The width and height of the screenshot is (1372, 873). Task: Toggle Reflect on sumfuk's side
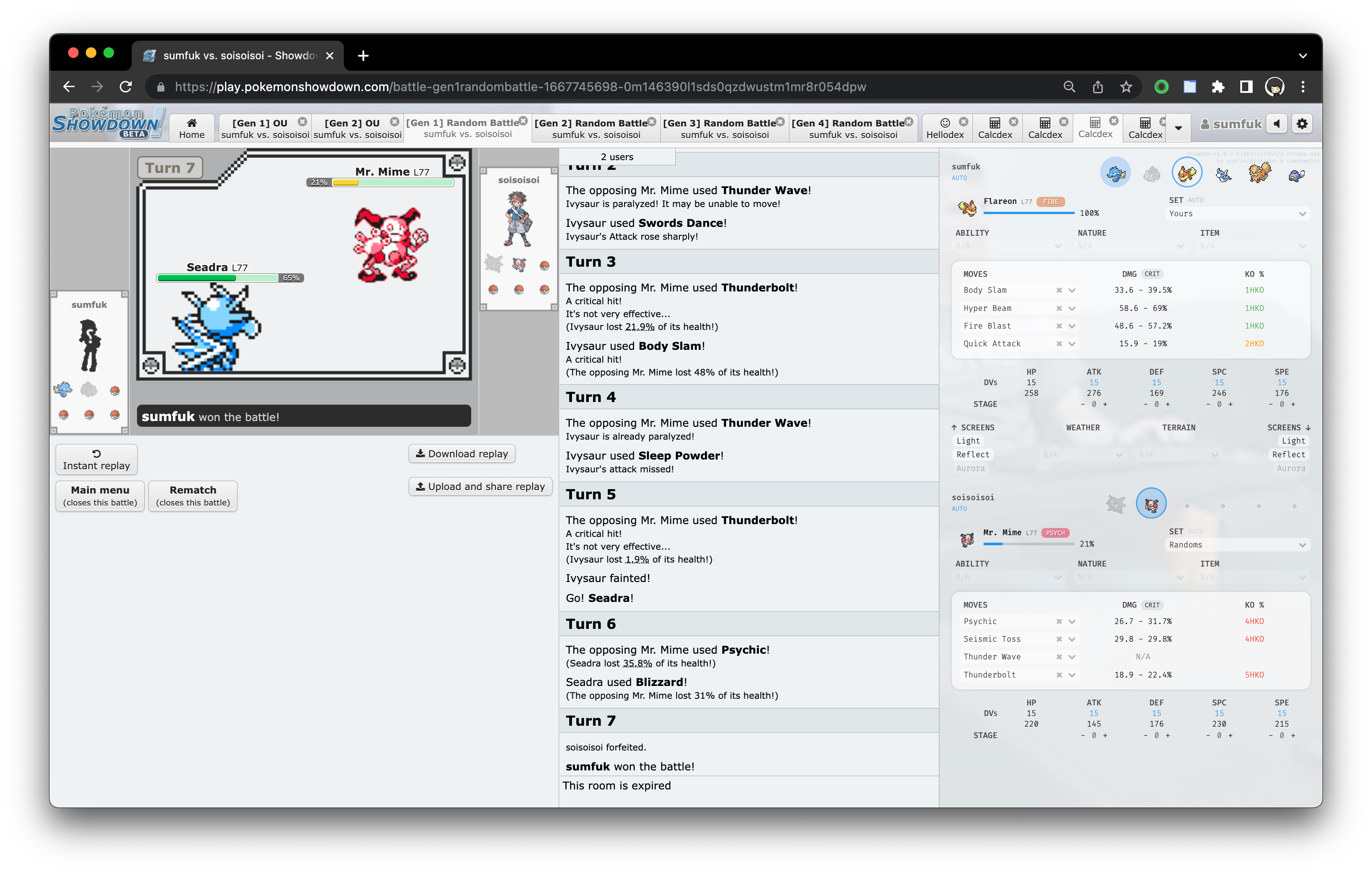point(972,455)
